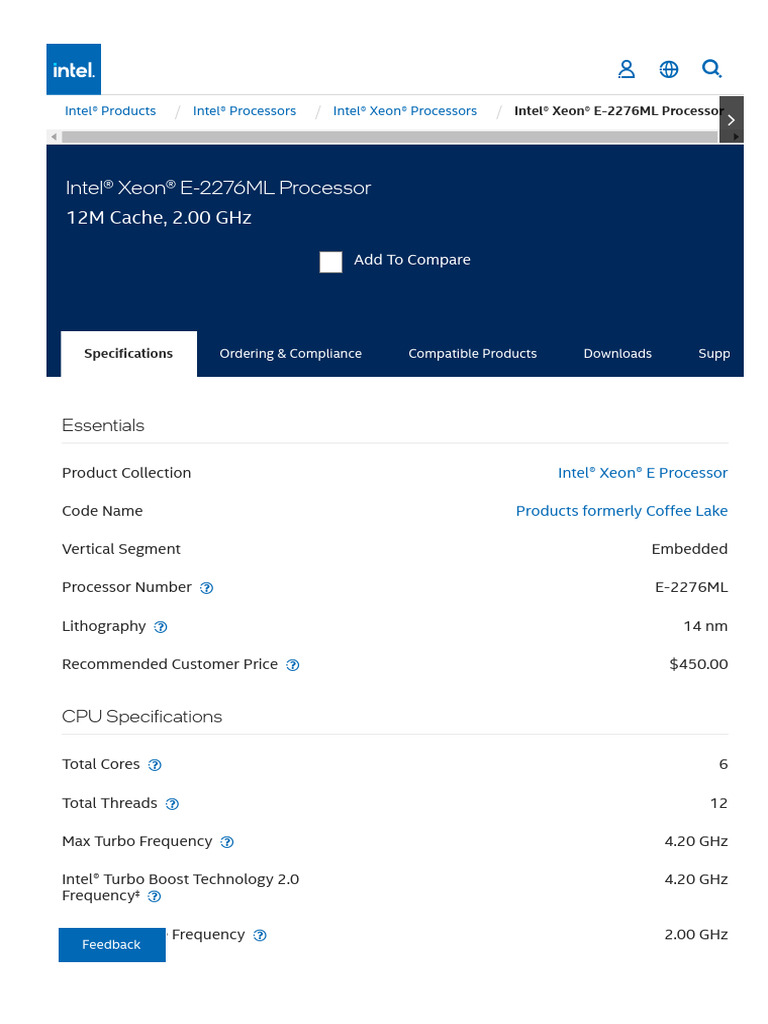The height and width of the screenshot is (1024, 768).
Task: Open the language globe icon
Action: 669,69
